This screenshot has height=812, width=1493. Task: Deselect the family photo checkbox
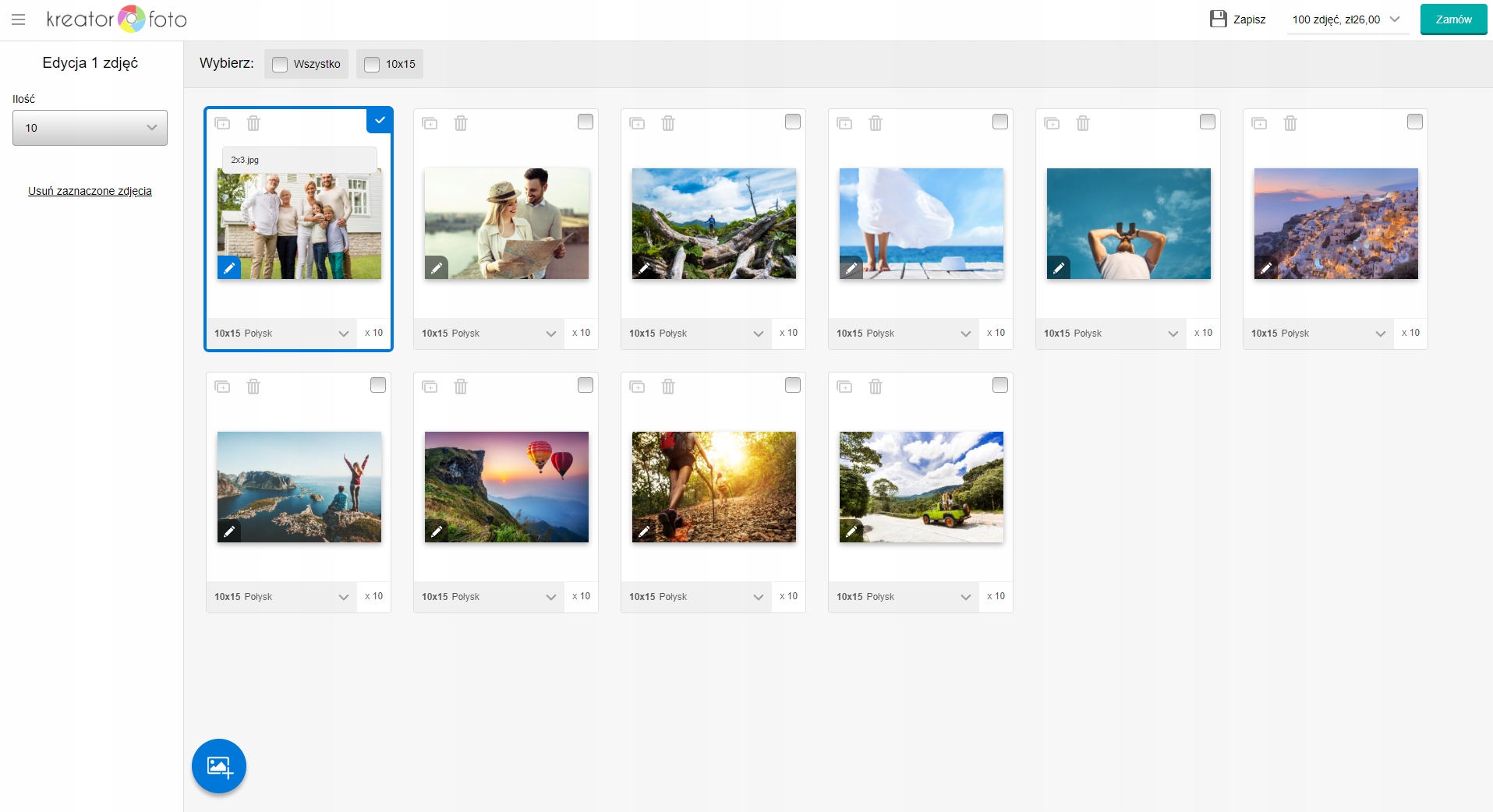tap(380, 121)
